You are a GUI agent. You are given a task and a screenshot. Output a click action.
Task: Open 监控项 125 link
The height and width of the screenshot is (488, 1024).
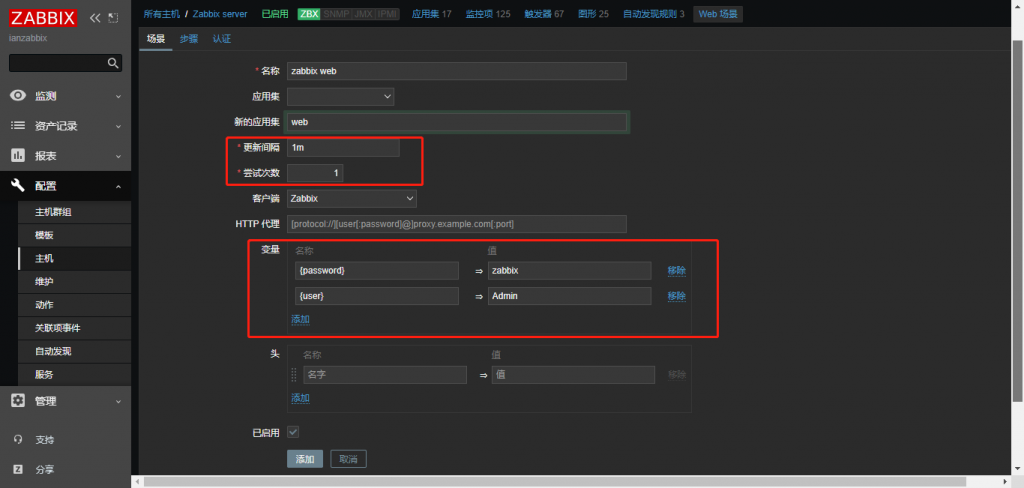click(x=488, y=14)
